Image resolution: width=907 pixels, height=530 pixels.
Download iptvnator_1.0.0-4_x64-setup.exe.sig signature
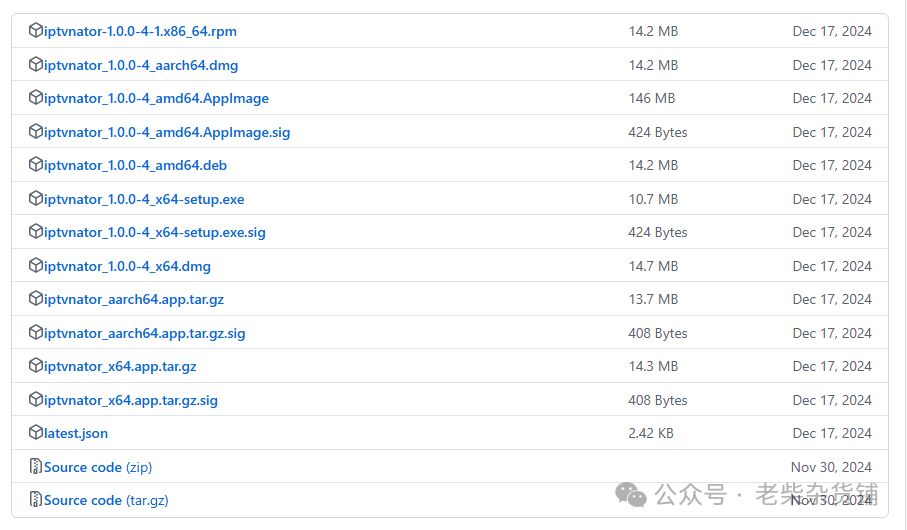pos(155,232)
